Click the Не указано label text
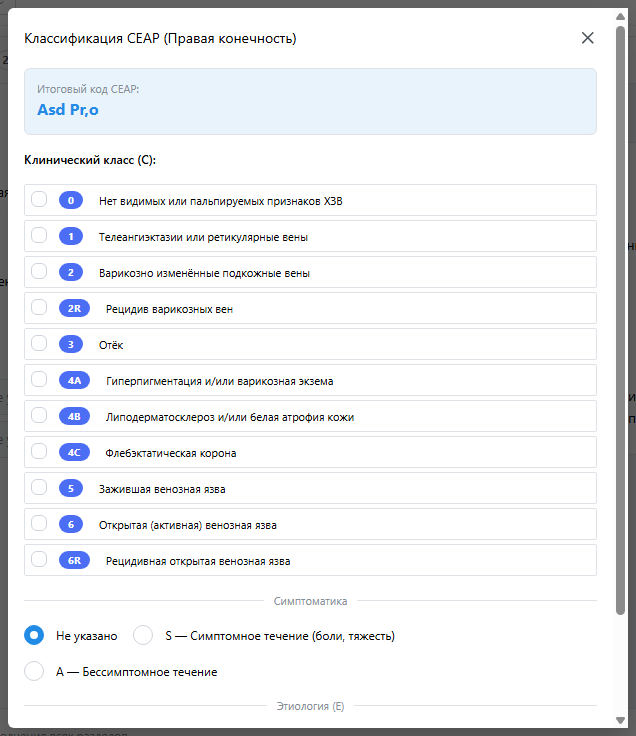 coord(87,636)
